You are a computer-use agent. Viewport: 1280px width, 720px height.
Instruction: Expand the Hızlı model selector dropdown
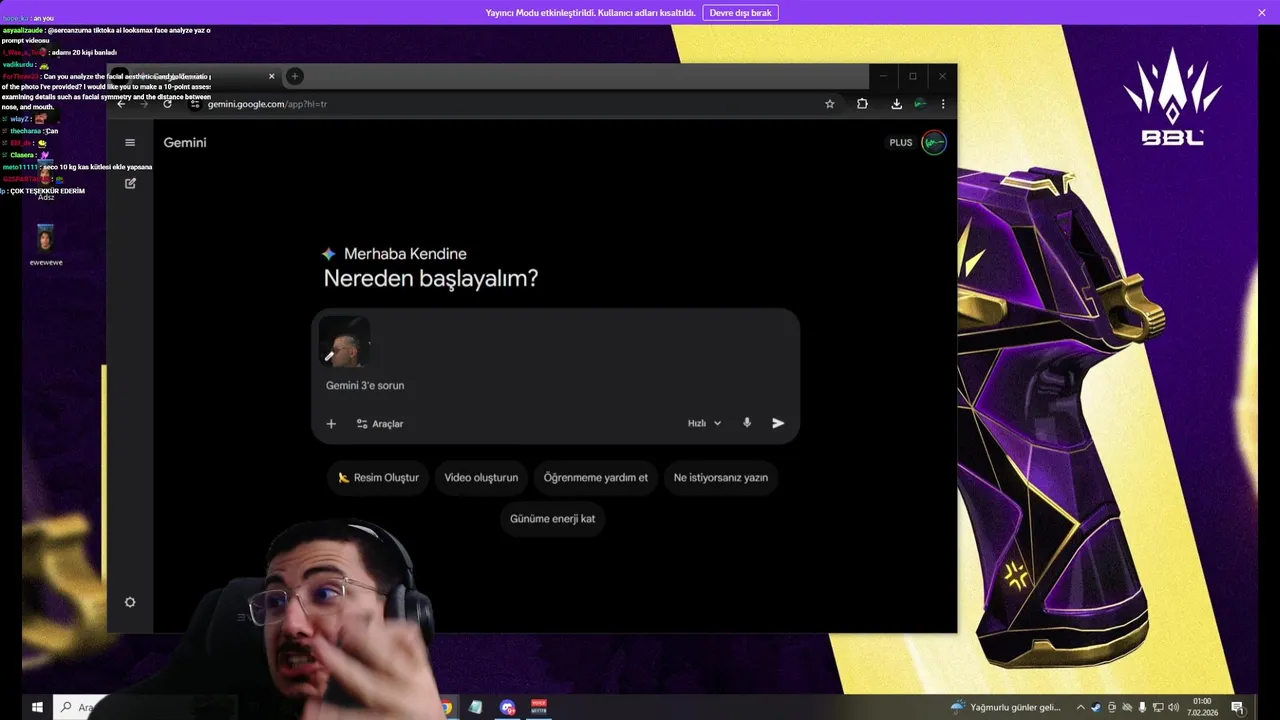click(704, 424)
